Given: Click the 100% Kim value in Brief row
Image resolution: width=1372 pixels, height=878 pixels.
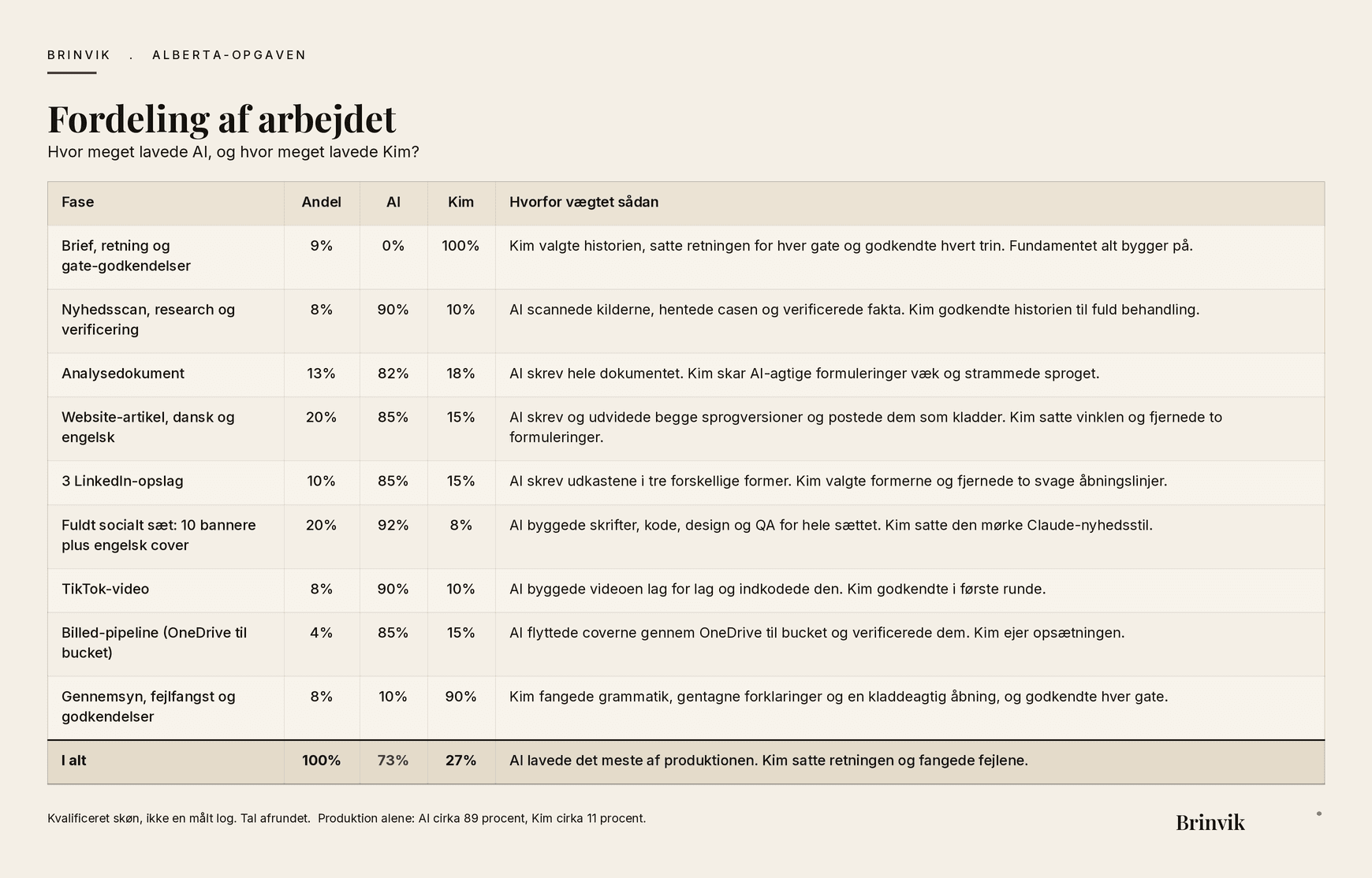Looking at the screenshot, I should point(460,246).
